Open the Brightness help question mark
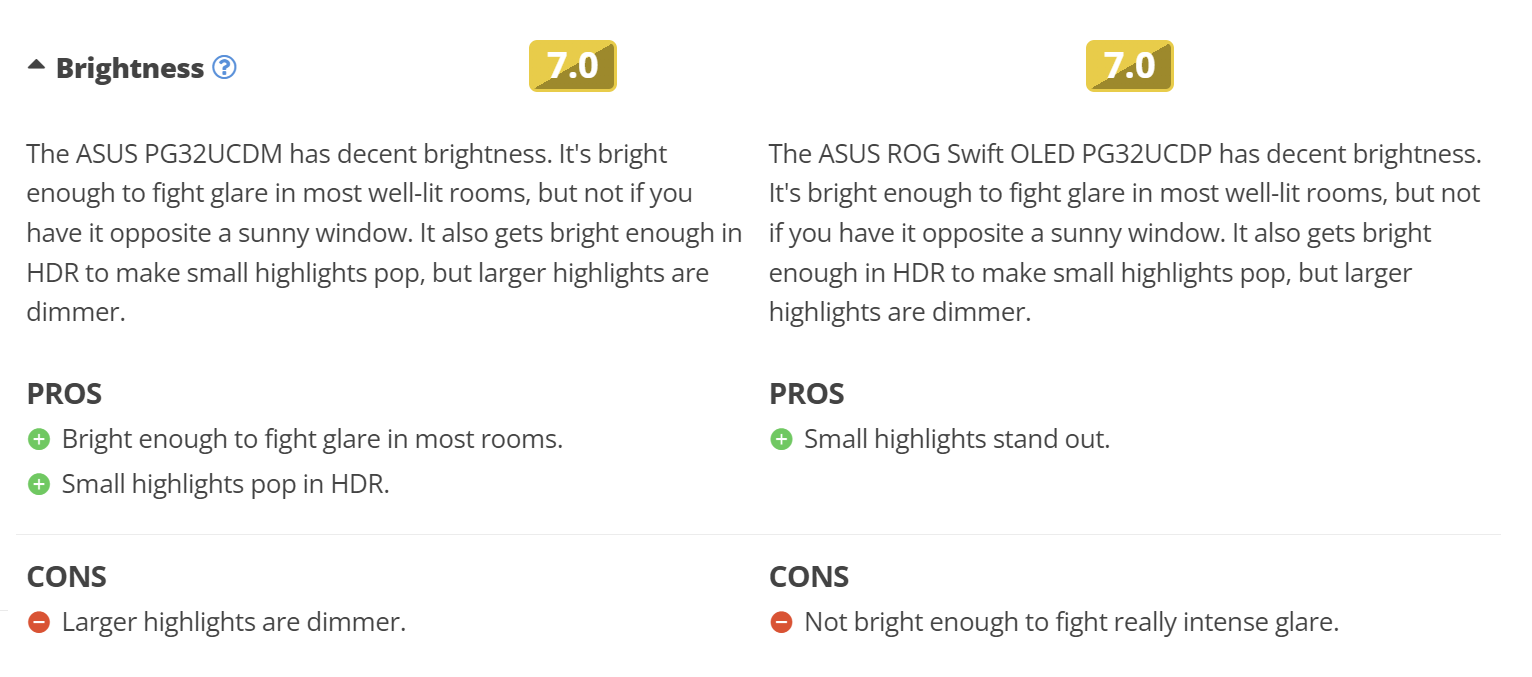Viewport: 1532px width, 677px height. (225, 68)
